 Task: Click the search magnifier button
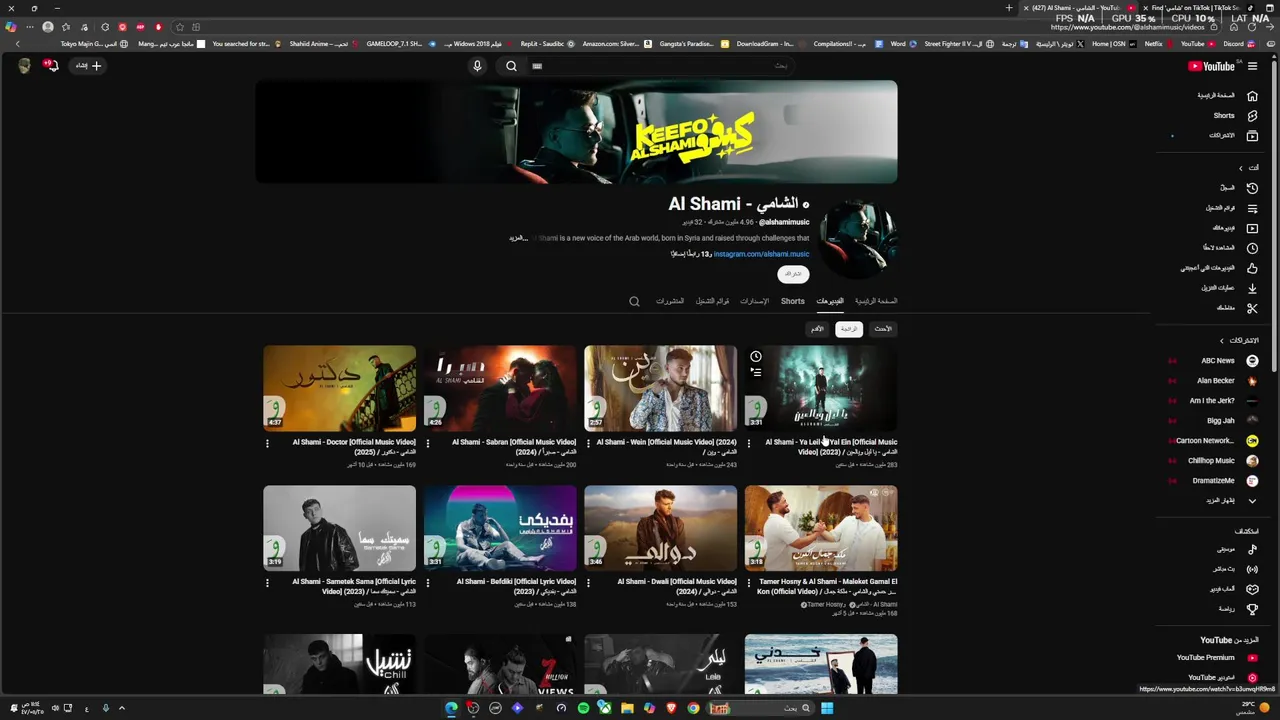(511, 66)
